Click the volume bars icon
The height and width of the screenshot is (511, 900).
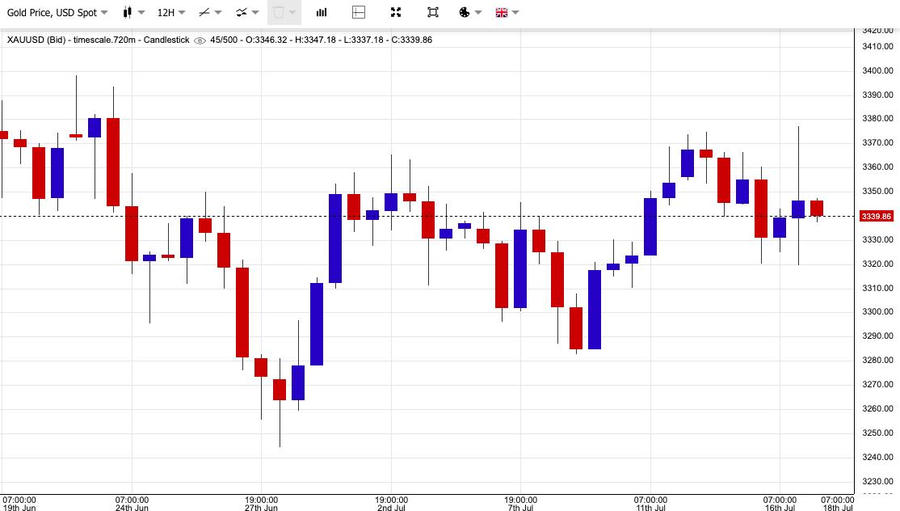coord(321,12)
